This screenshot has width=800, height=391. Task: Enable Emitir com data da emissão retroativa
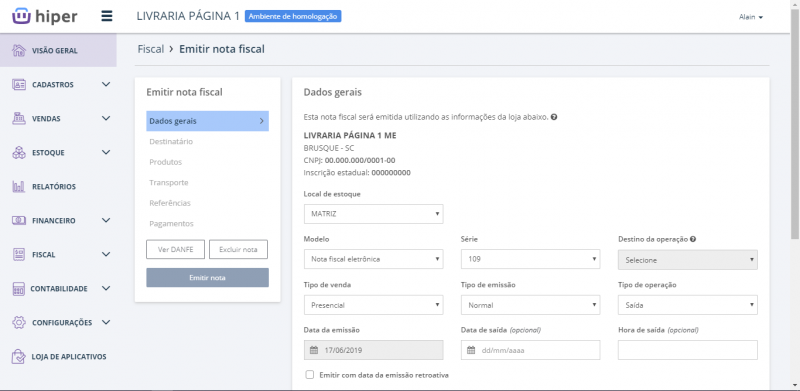[309, 375]
